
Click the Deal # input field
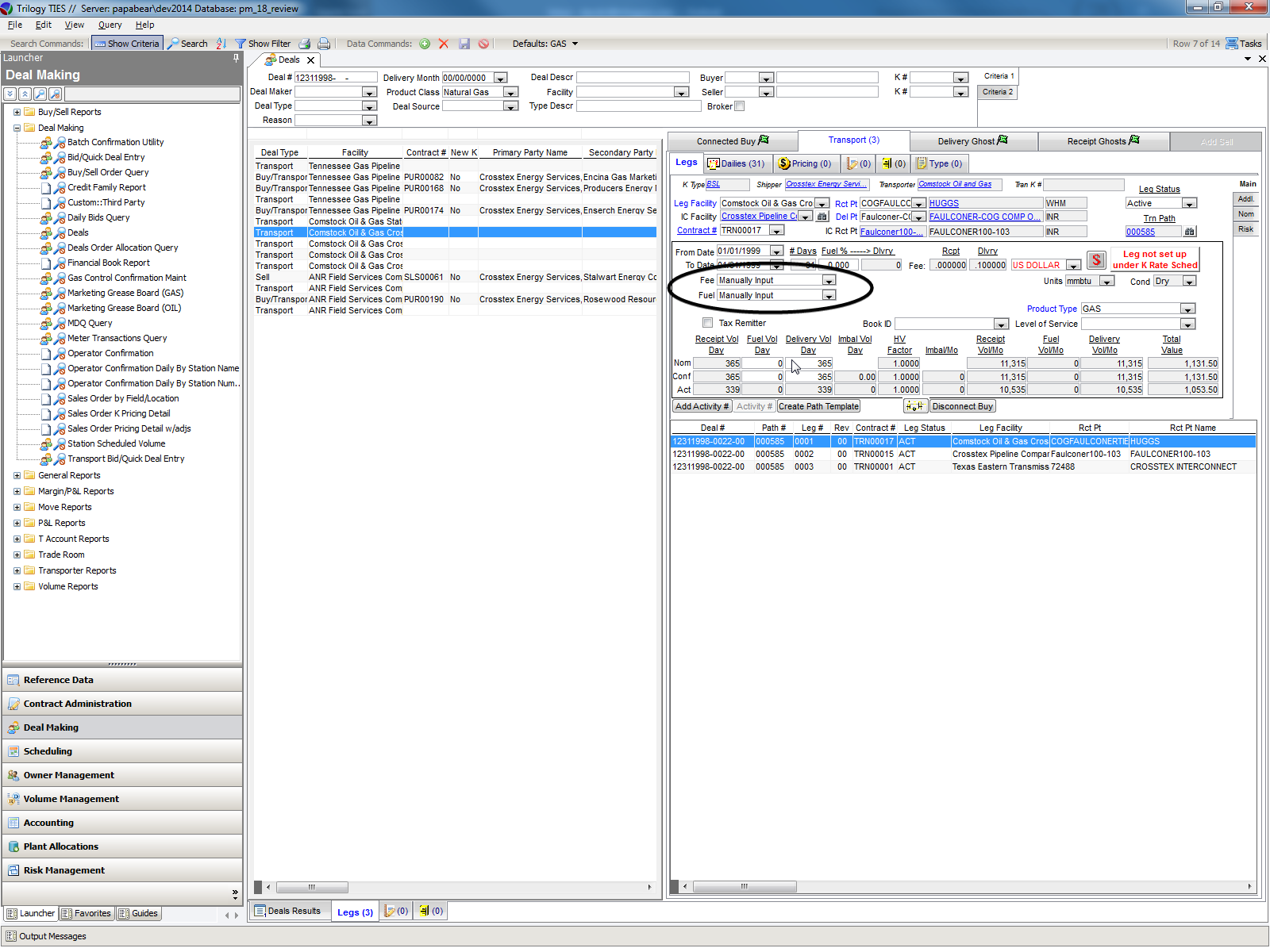point(335,78)
